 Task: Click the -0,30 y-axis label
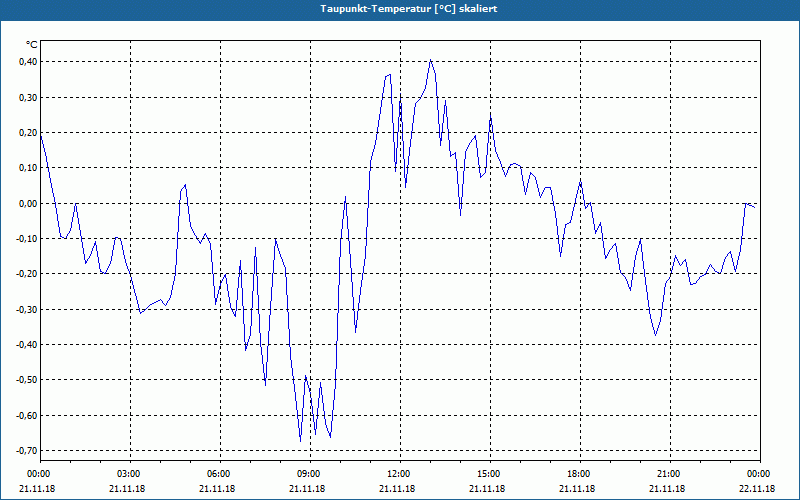point(27,310)
